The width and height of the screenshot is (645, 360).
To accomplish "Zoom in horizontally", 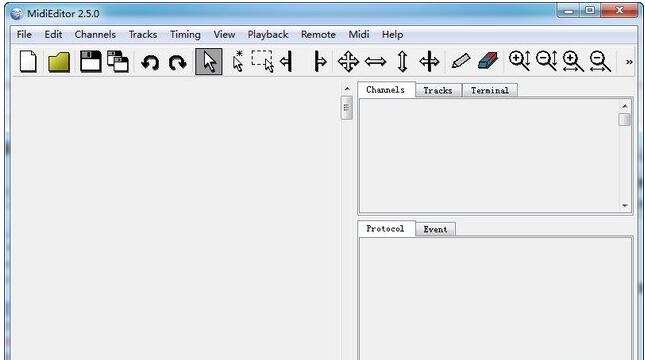I will [x=573, y=62].
